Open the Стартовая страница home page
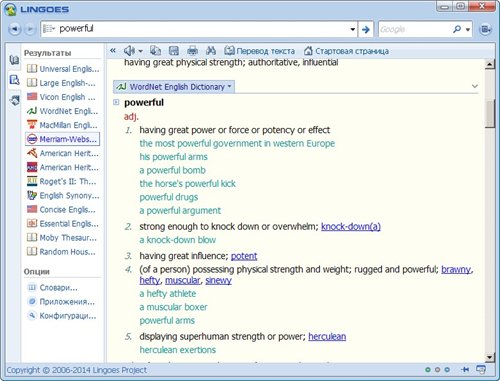 (x=346, y=51)
